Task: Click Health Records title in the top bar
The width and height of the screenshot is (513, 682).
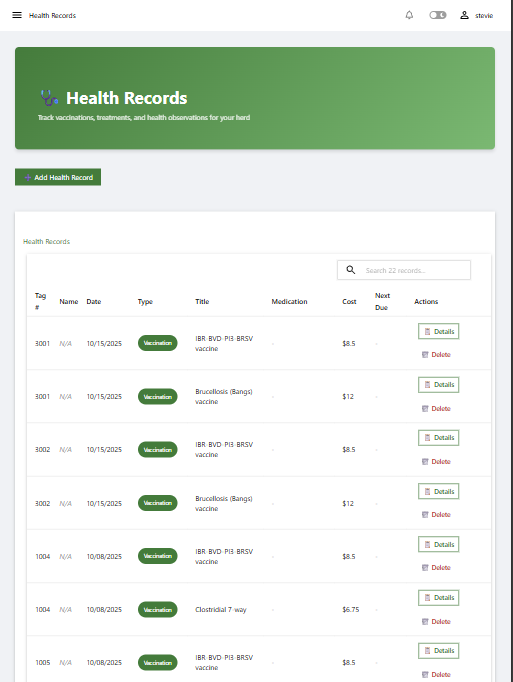Action: [52, 15]
